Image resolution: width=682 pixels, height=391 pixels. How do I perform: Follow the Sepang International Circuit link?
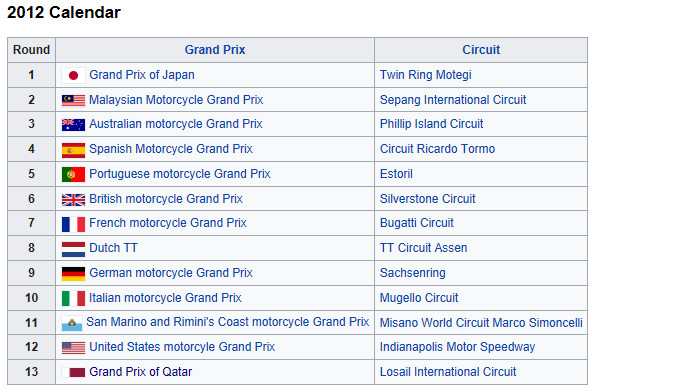coord(453,100)
